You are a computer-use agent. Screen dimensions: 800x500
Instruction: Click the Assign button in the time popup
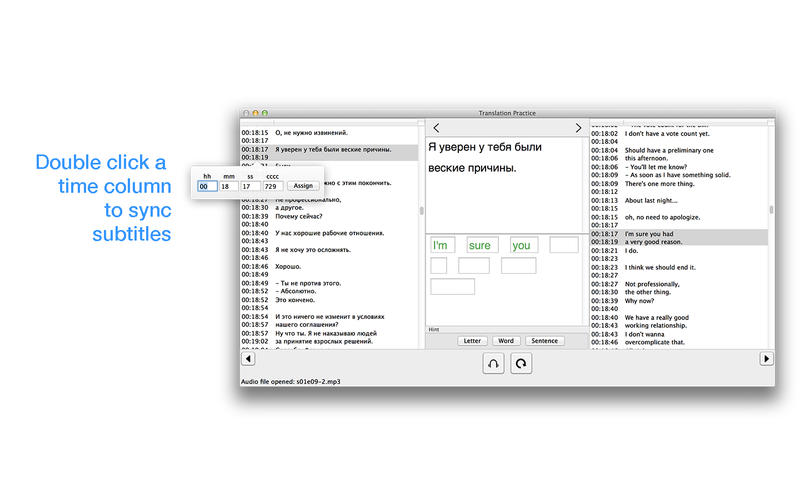(303, 186)
